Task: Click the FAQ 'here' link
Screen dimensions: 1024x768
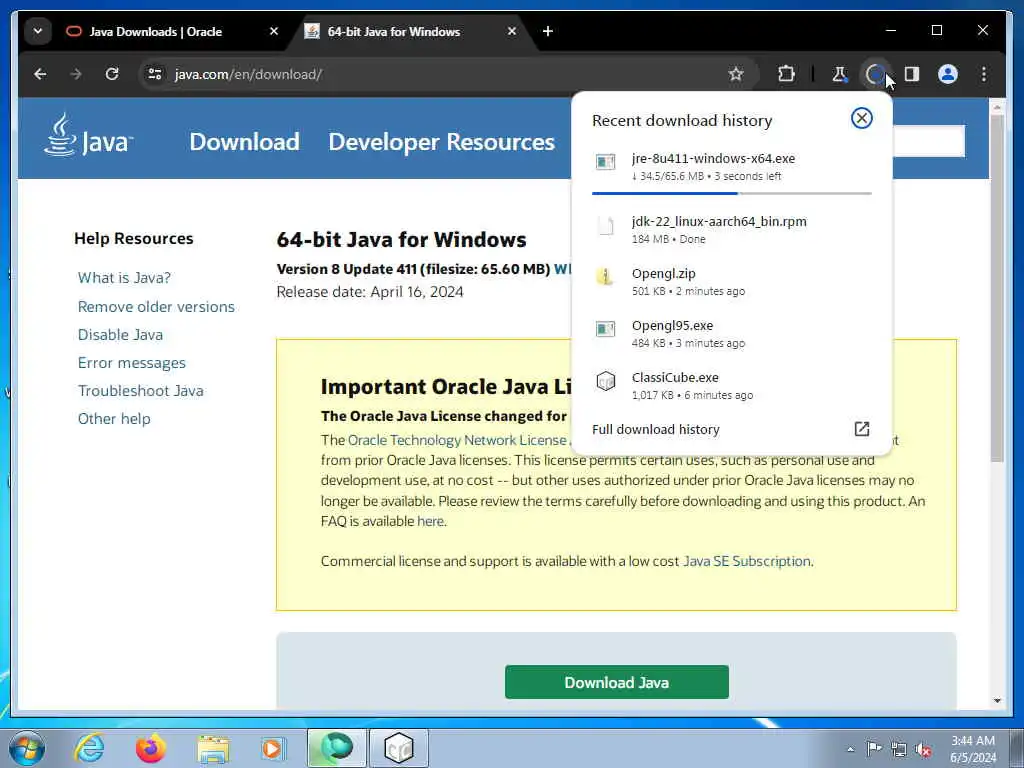Action: click(x=430, y=521)
